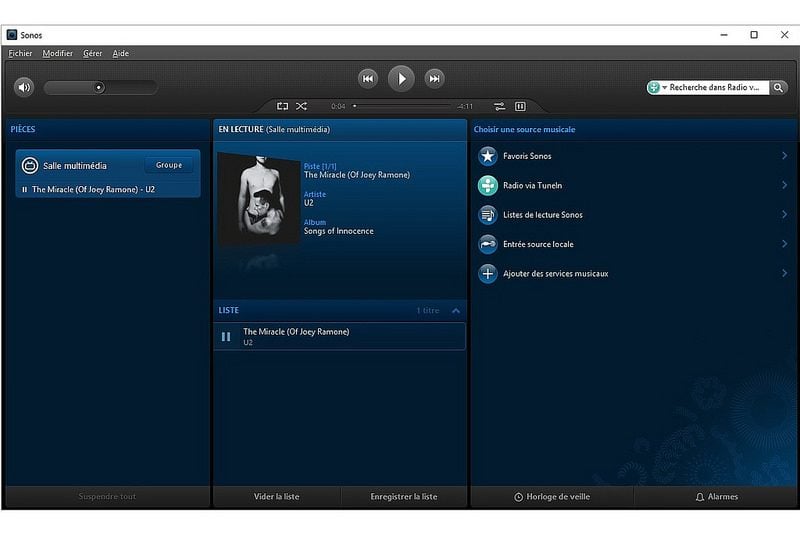
Task: Skip to the previous track
Action: (x=368, y=79)
